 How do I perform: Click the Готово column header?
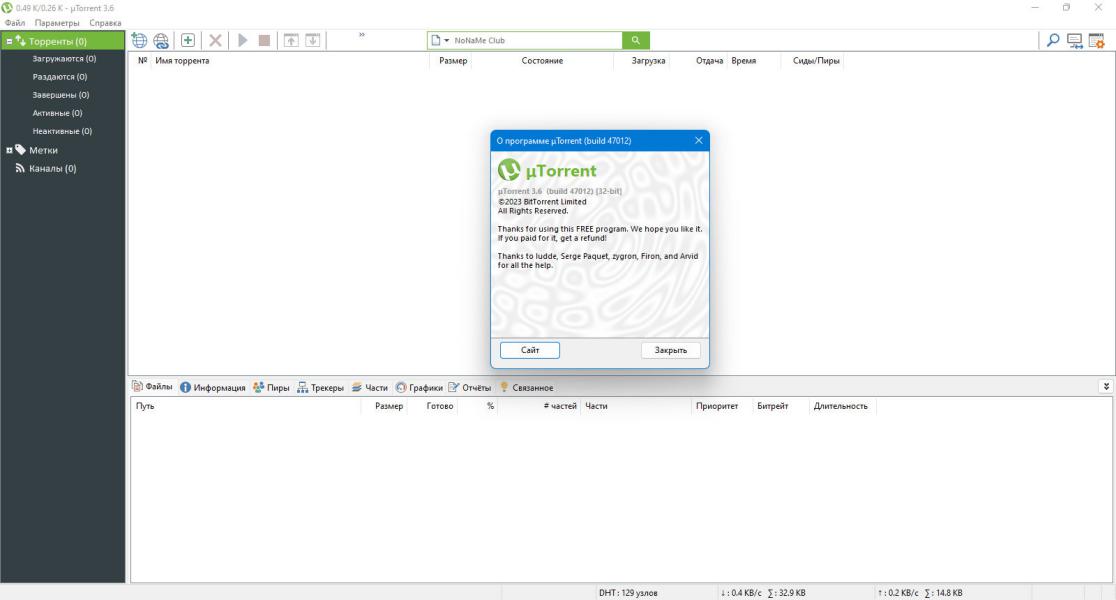pyautogui.click(x=439, y=406)
